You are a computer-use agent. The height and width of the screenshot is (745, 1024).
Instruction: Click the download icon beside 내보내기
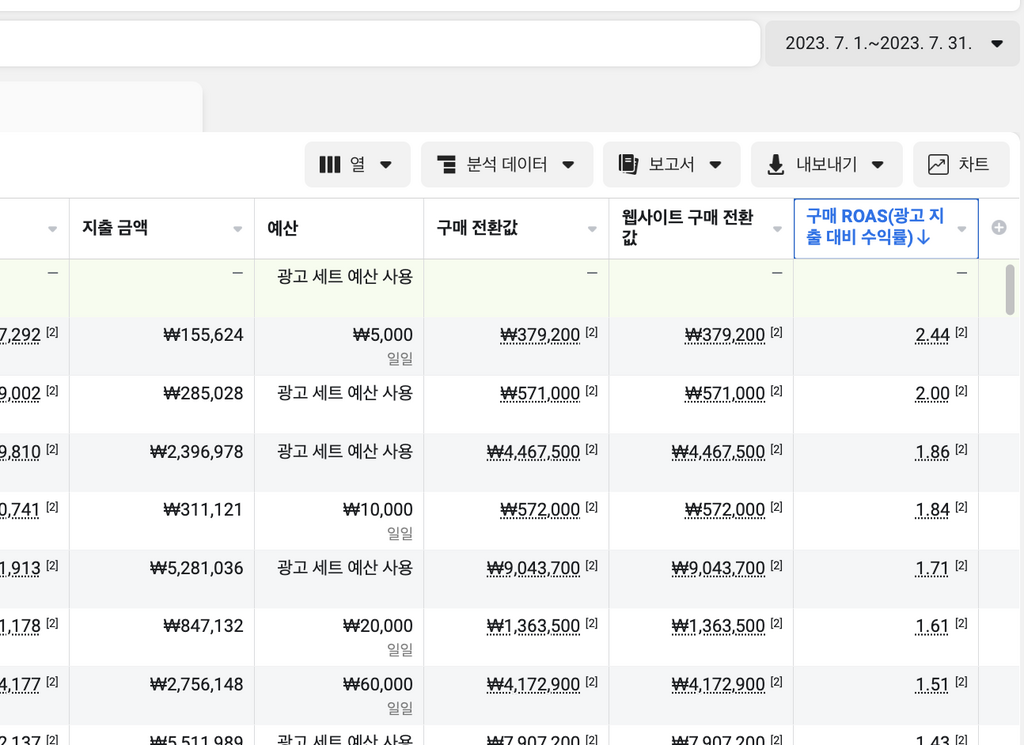(775, 165)
